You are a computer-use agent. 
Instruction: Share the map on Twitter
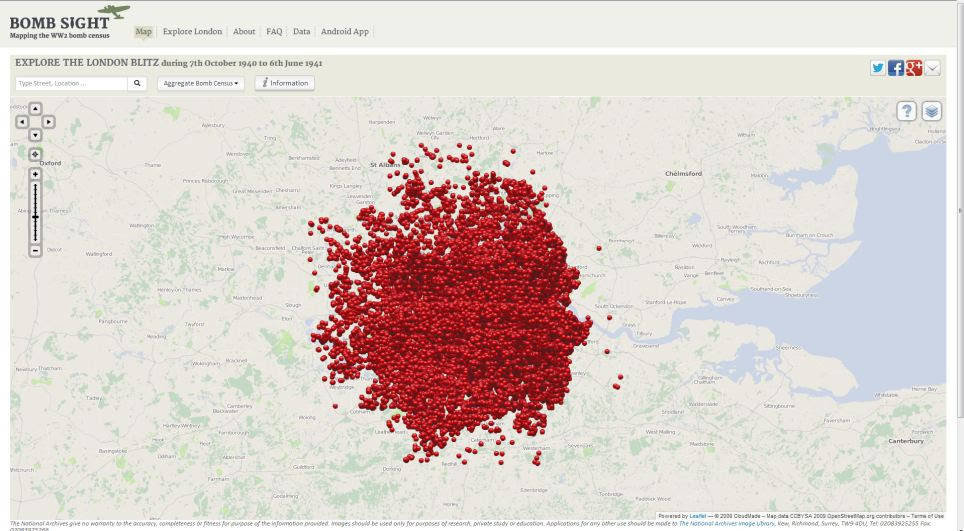(878, 68)
